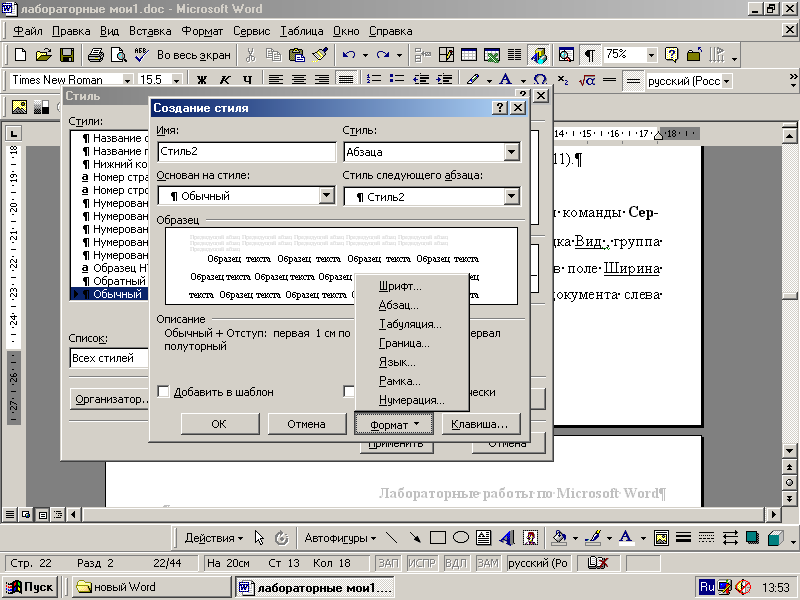Choose Нумерация... from popup menu

tap(412, 400)
